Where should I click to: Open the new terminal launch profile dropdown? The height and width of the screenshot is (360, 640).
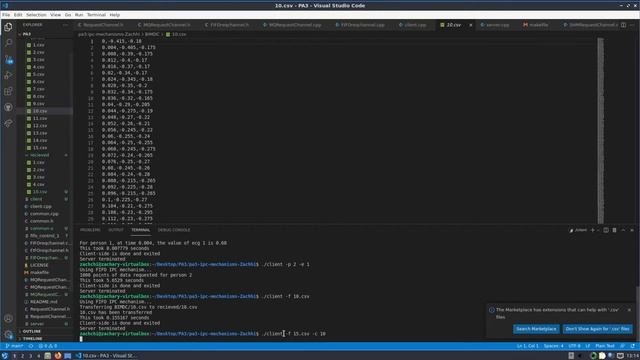[x=598, y=230]
